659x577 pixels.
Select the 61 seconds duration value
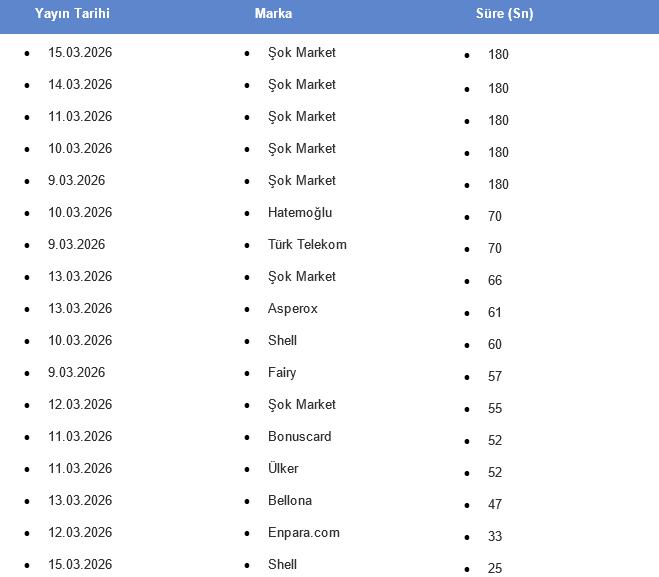click(495, 313)
